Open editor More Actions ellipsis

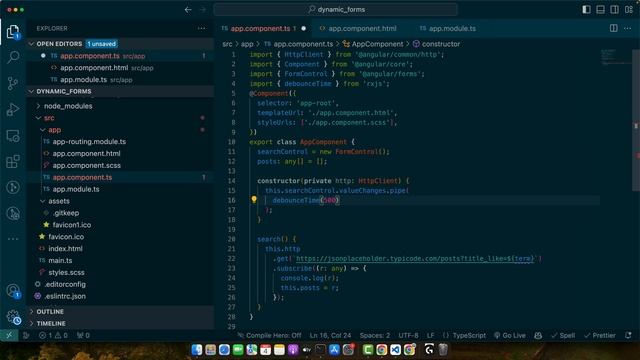628,28
